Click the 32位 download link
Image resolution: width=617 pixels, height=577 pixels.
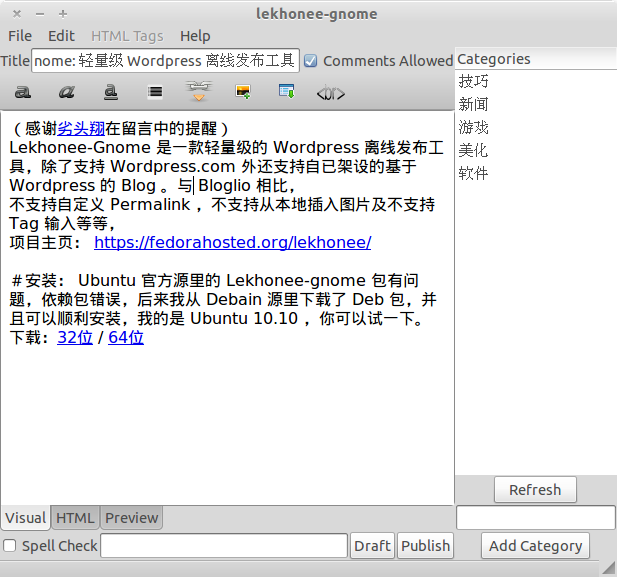click(75, 337)
